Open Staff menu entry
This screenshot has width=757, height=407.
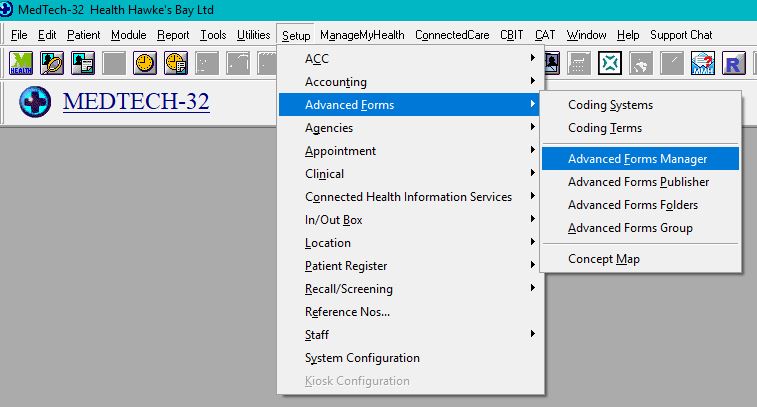410,335
